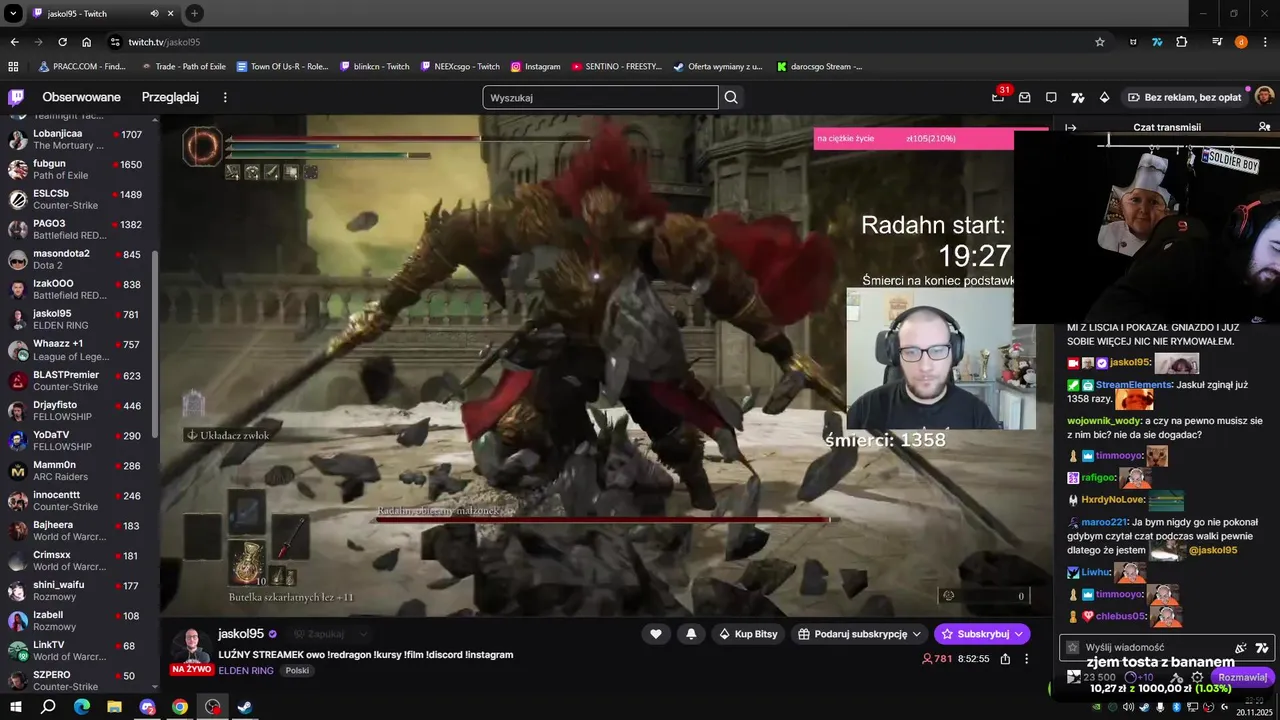Bookmark this page with star icon
Image resolution: width=1280 pixels, height=720 pixels.
[1100, 42]
